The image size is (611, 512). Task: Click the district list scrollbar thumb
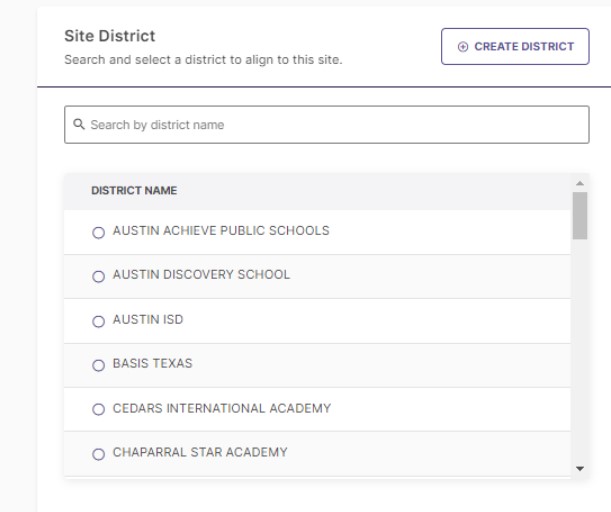click(x=580, y=215)
